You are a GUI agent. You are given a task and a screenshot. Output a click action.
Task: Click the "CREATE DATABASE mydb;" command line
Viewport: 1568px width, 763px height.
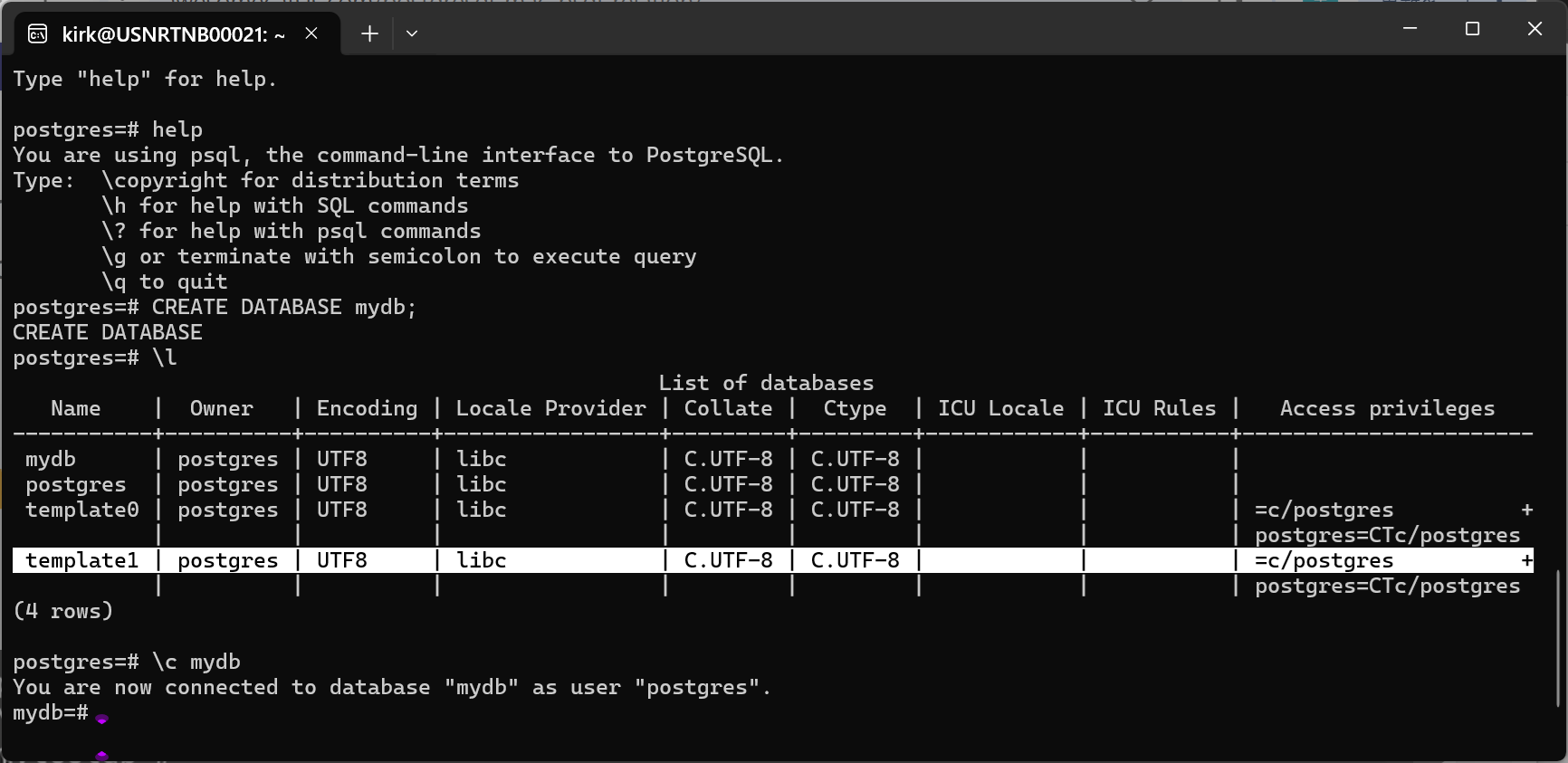pyautogui.click(x=283, y=307)
